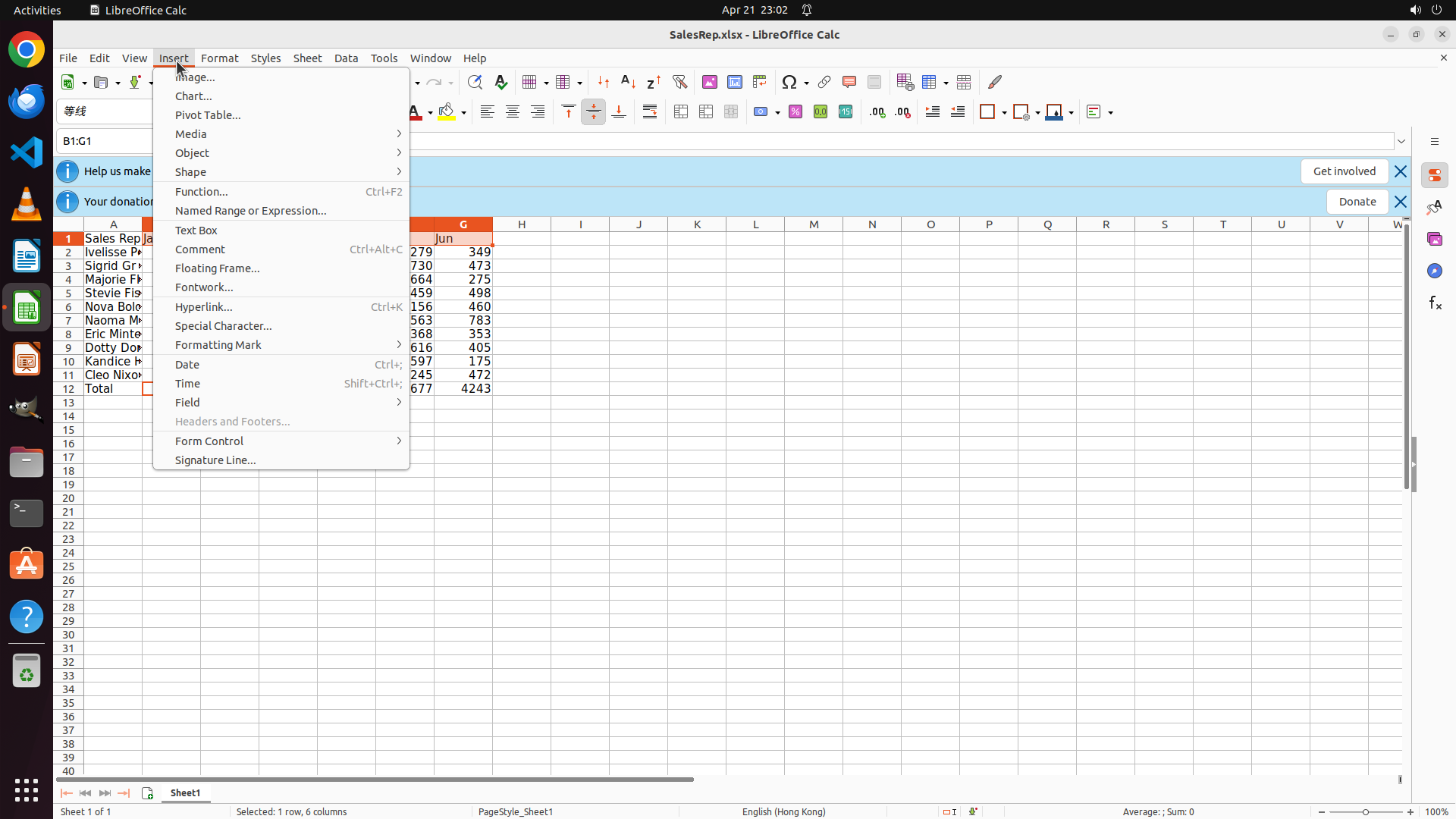
Task: Toggle the AutoFilter funnel button
Action: coord(680,82)
